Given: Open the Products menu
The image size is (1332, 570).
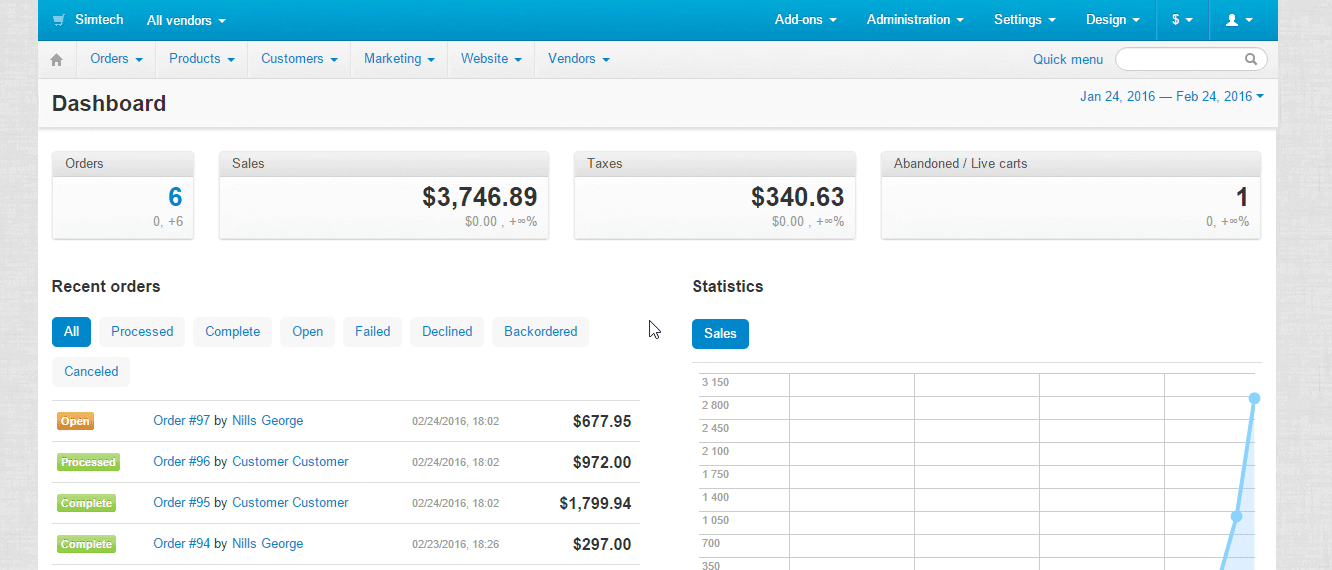Looking at the screenshot, I should pyautogui.click(x=201, y=59).
